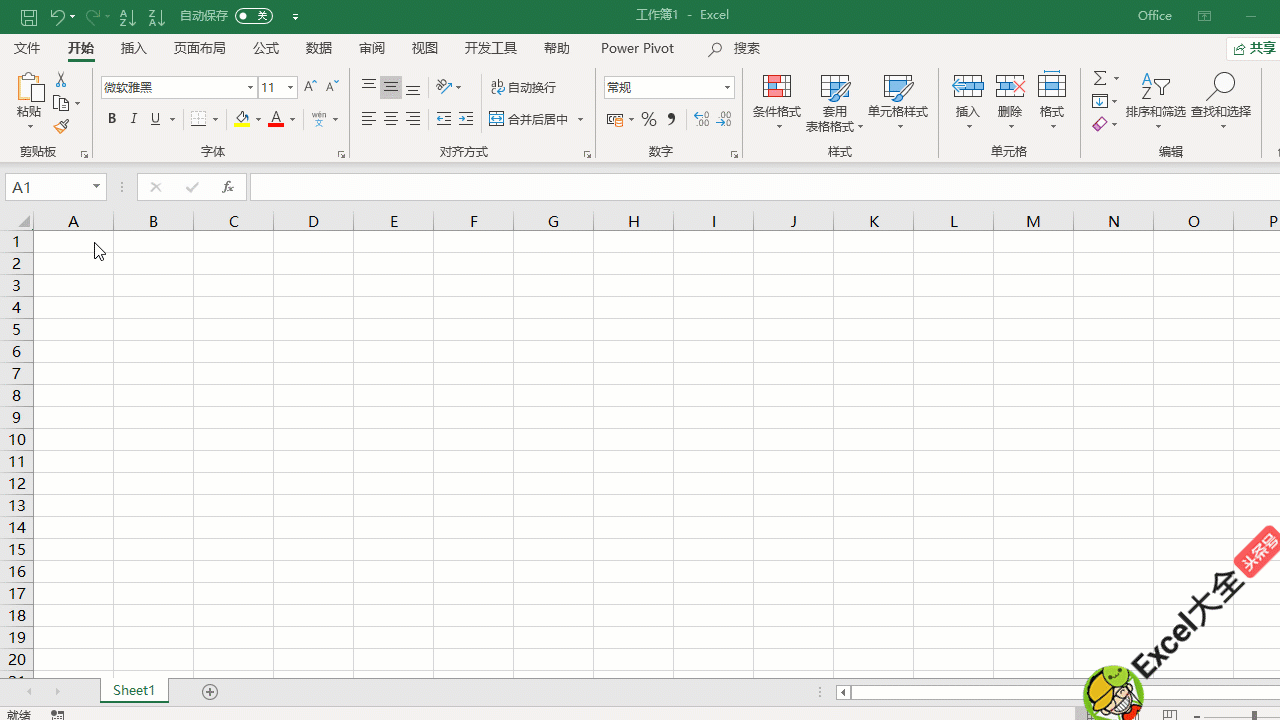Click the Format Painter brush icon
Viewport: 1280px width, 720px height.
(61, 127)
